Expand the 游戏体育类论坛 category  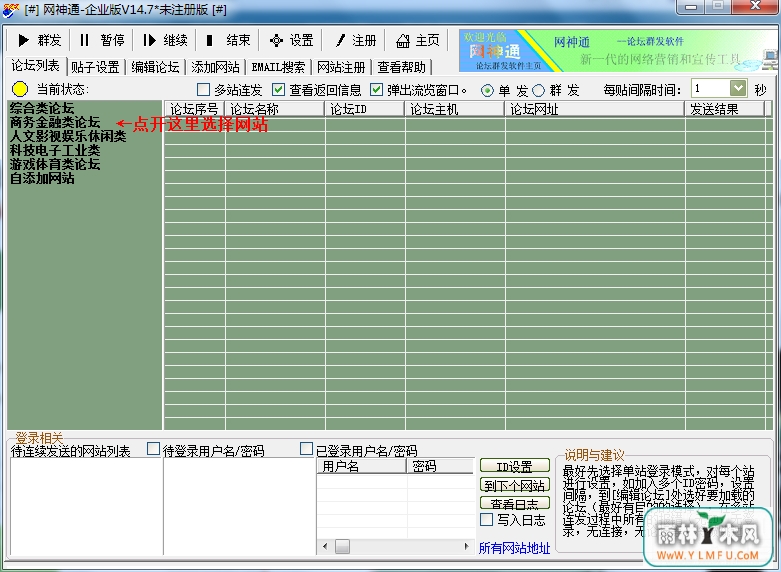(55, 164)
